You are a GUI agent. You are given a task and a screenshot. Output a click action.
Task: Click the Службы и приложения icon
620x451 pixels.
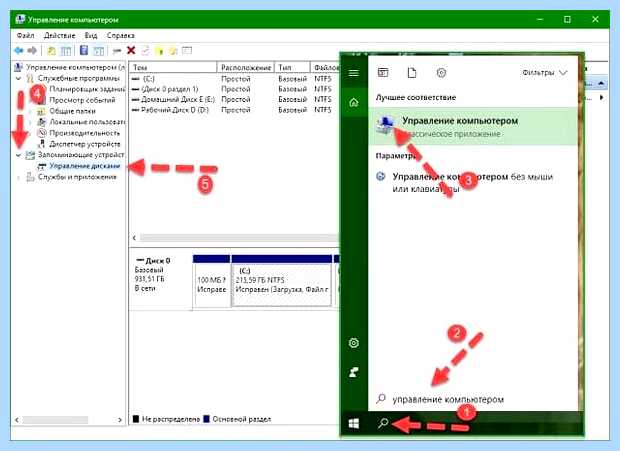30,177
